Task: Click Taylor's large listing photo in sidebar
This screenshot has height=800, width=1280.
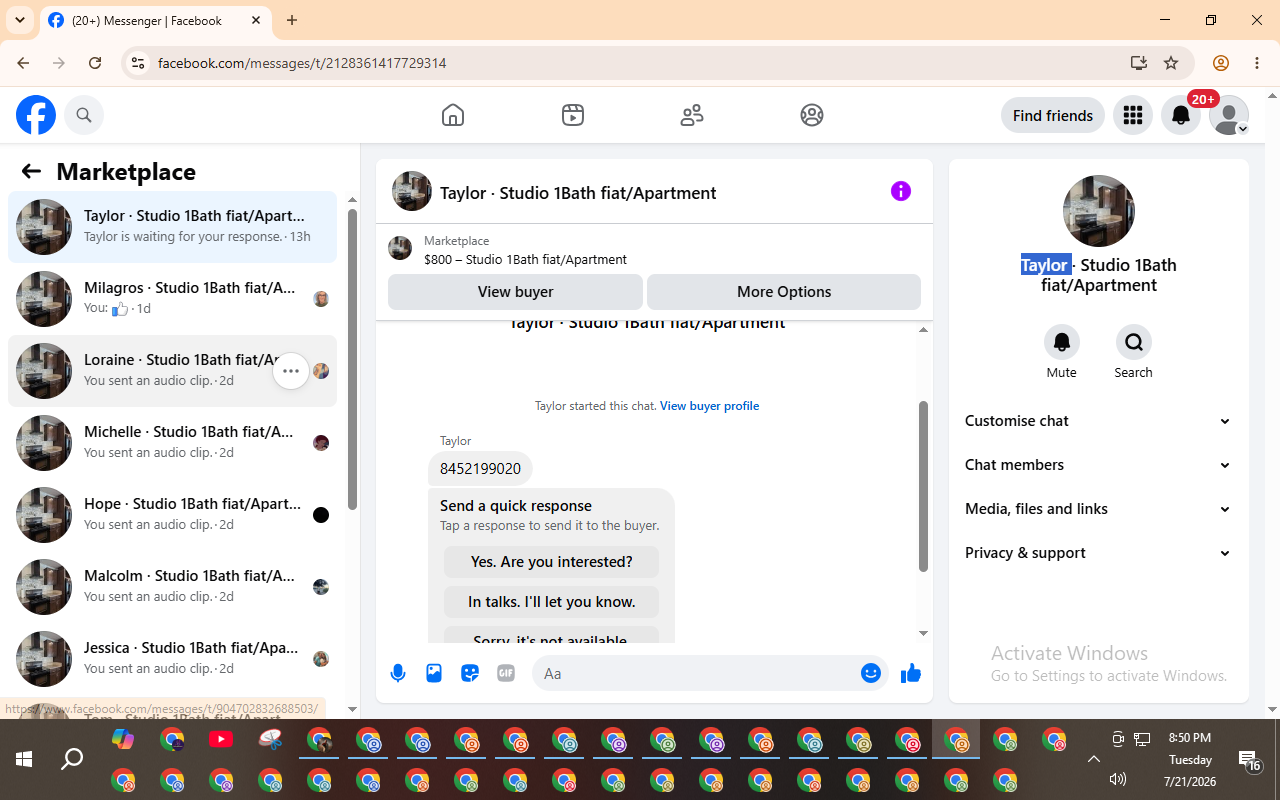Action: click(1099, 211)
